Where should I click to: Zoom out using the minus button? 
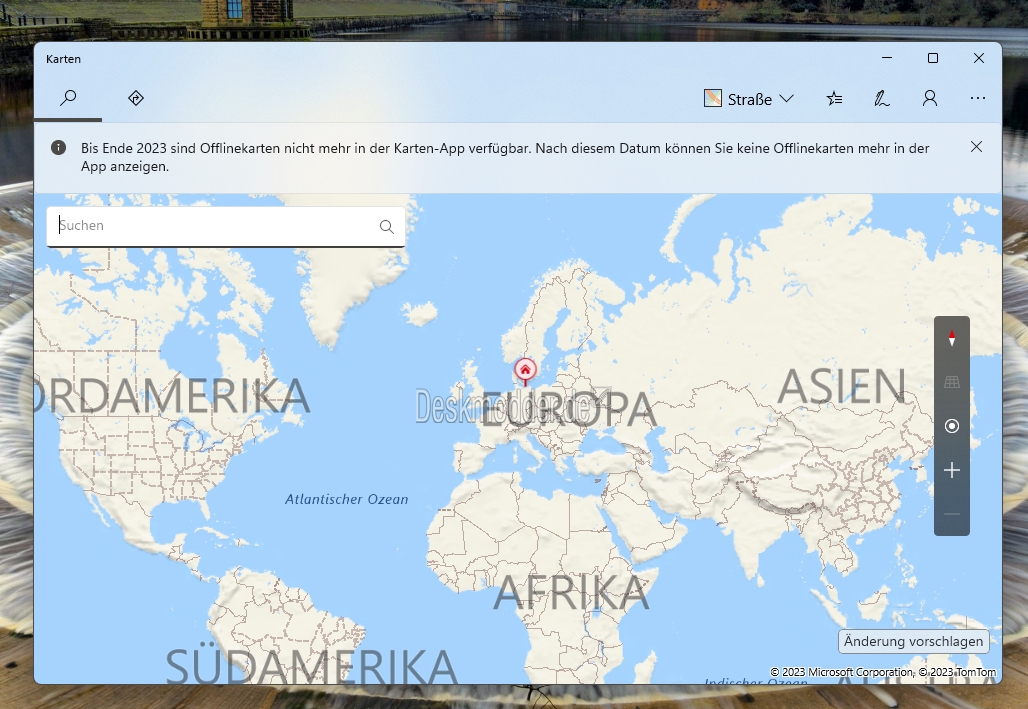[952, 514]
